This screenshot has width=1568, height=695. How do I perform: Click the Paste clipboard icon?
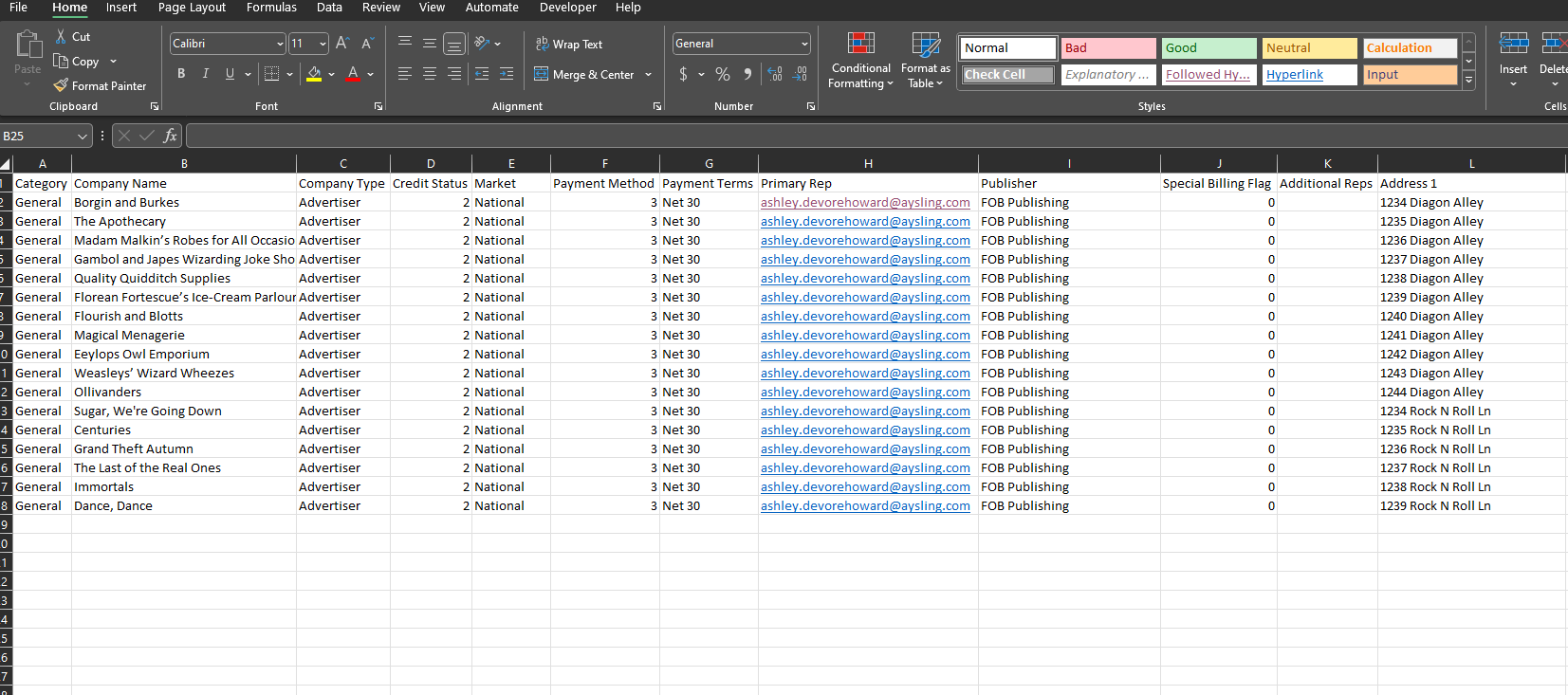coord(28,46)
